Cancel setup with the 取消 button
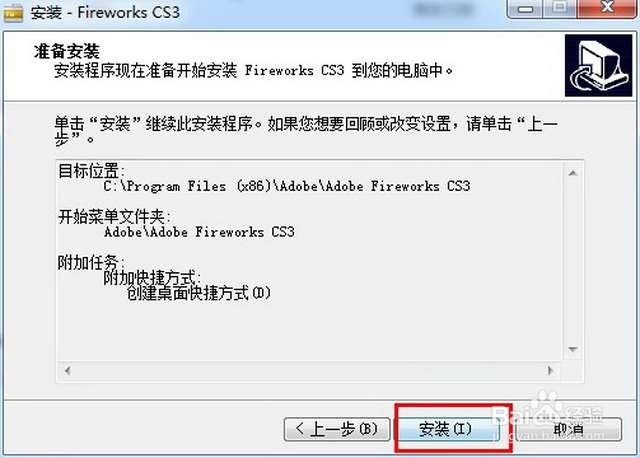This screenshot has width=640, height=458. [x=568, y=429]
